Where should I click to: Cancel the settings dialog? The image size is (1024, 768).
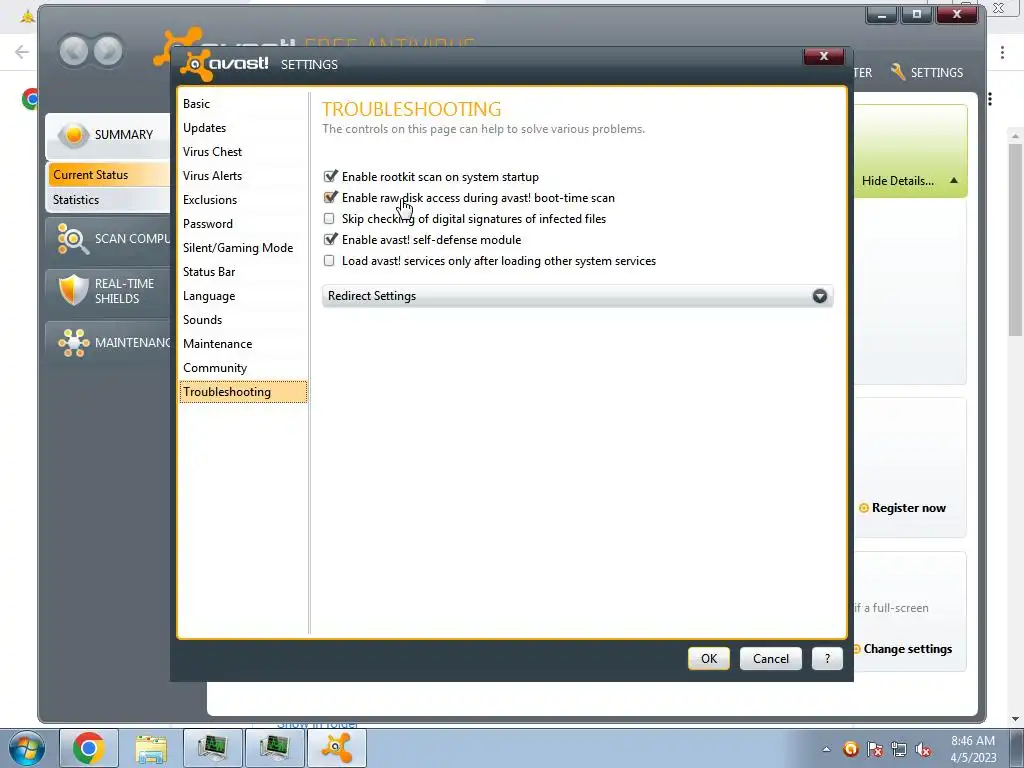[x=771, y=658]
